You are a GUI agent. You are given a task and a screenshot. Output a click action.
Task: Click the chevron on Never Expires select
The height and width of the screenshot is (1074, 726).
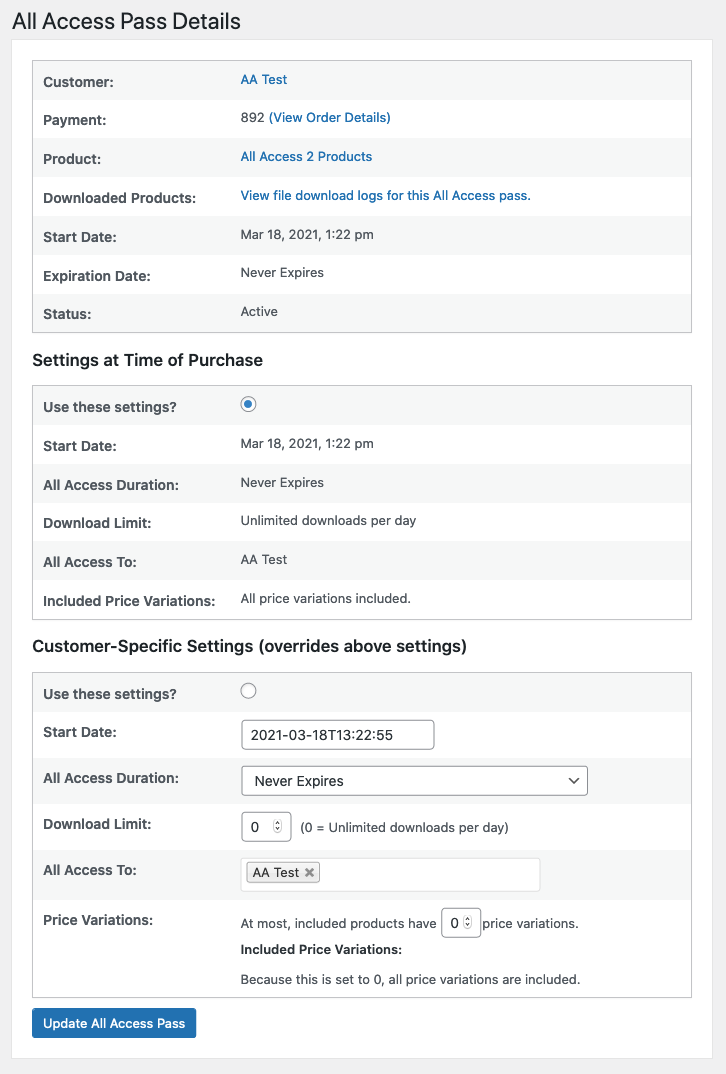(573, 781)
